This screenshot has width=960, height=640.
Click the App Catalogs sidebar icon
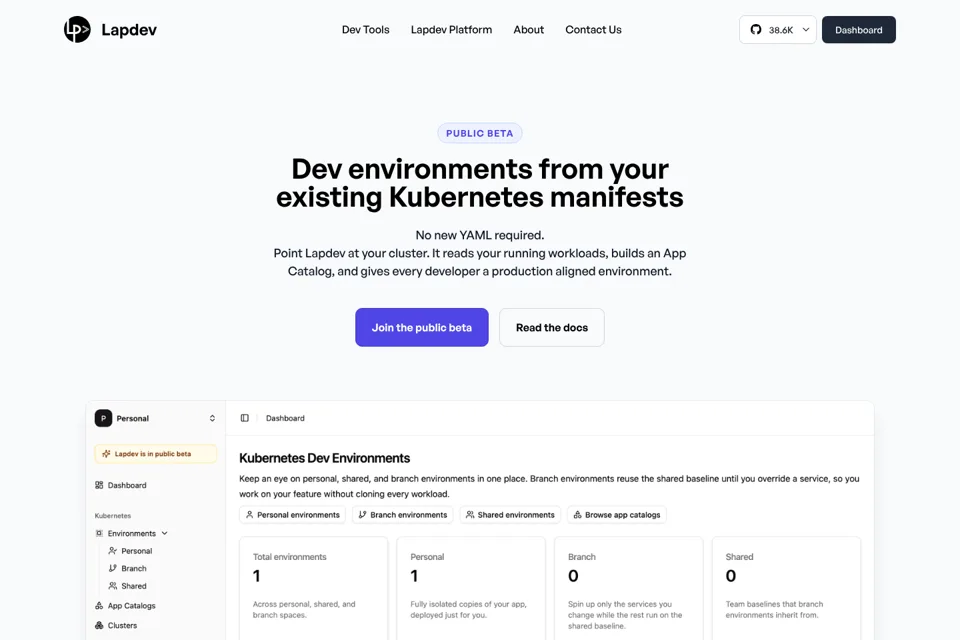click(x=99, y=606)
